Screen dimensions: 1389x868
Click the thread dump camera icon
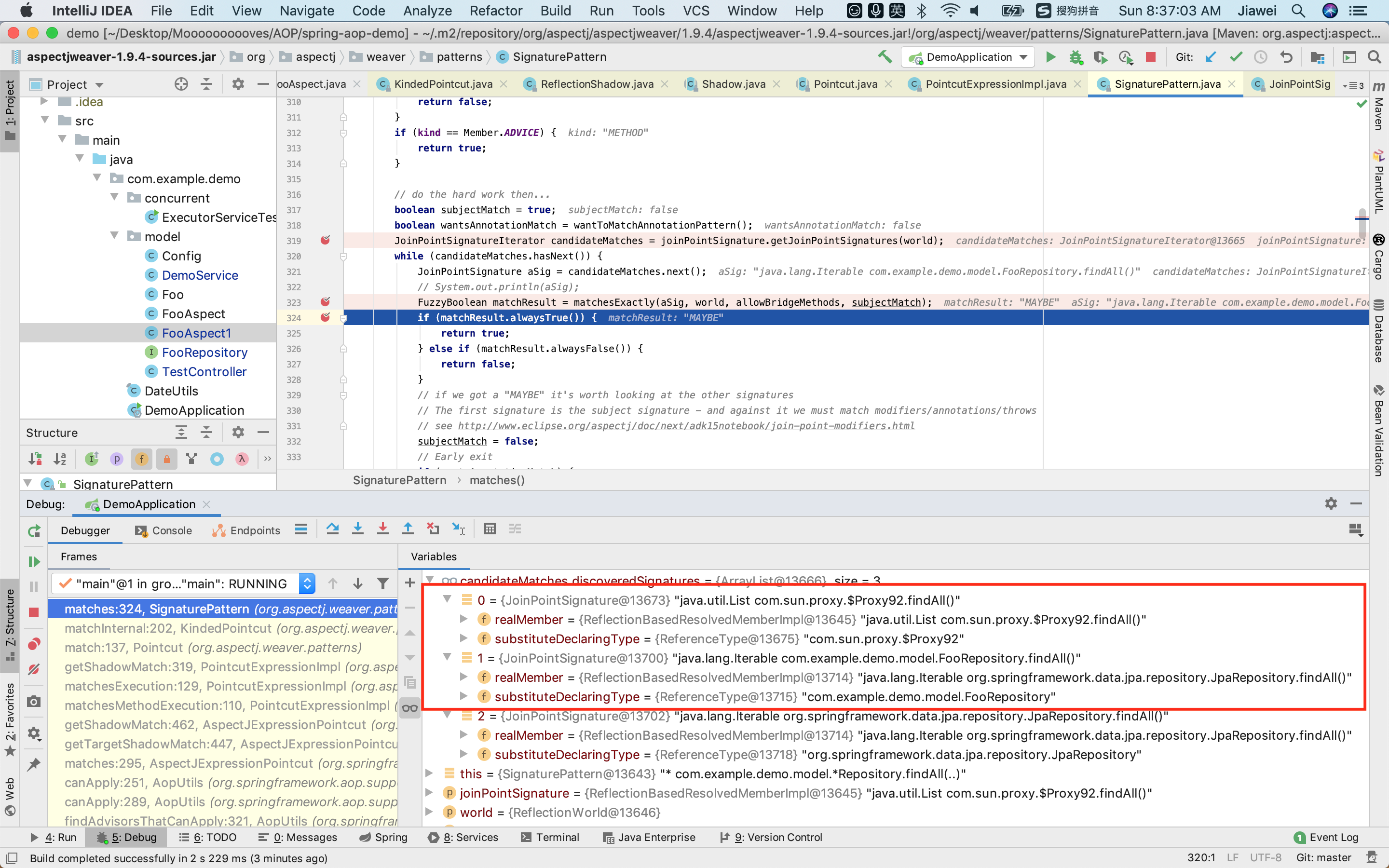[x=34, y=702]
